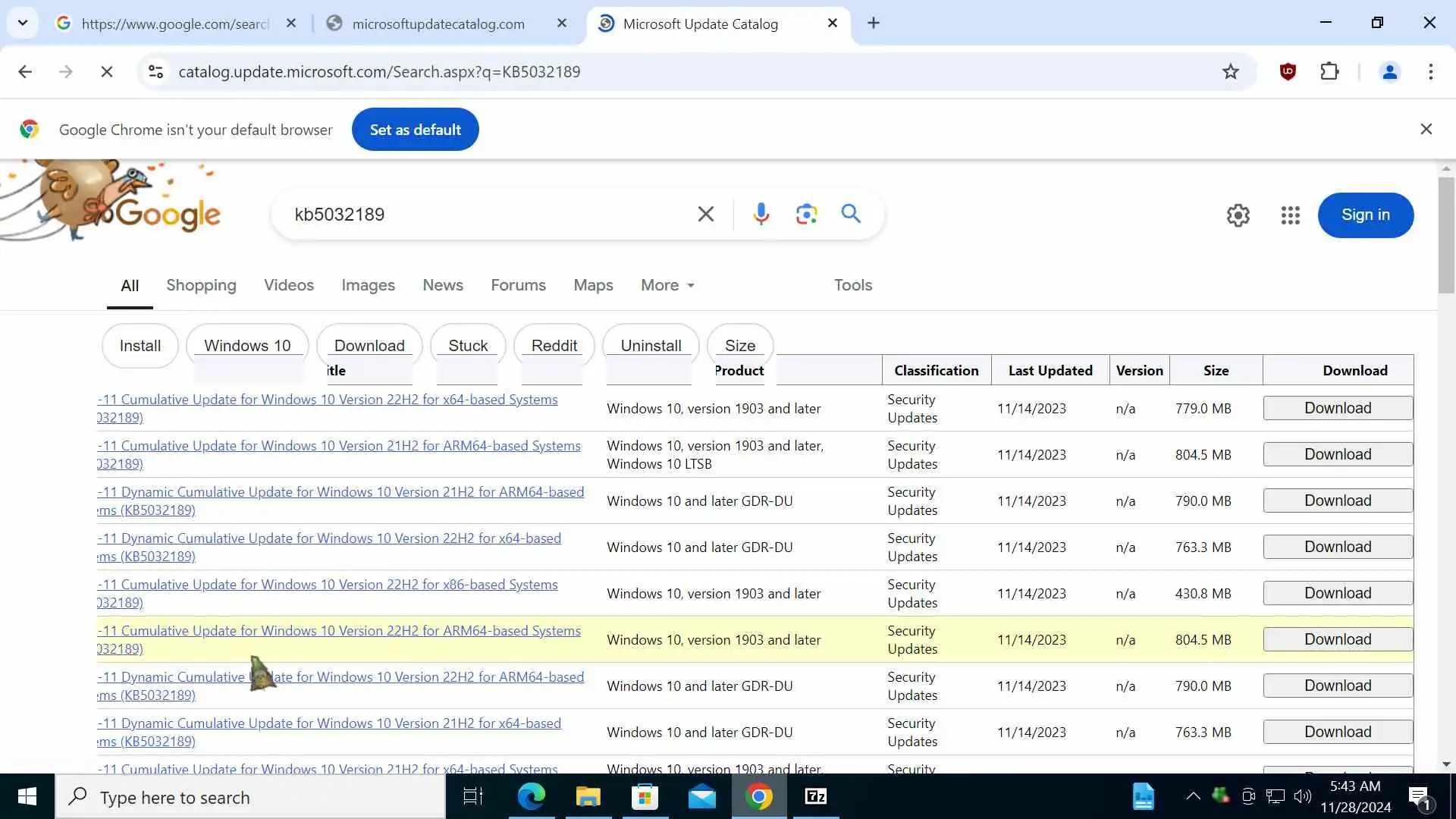The width and height of the screenshot is (1456, 819).
Task: Open uBlock Origin extension icon
Action: (1287, 72)
